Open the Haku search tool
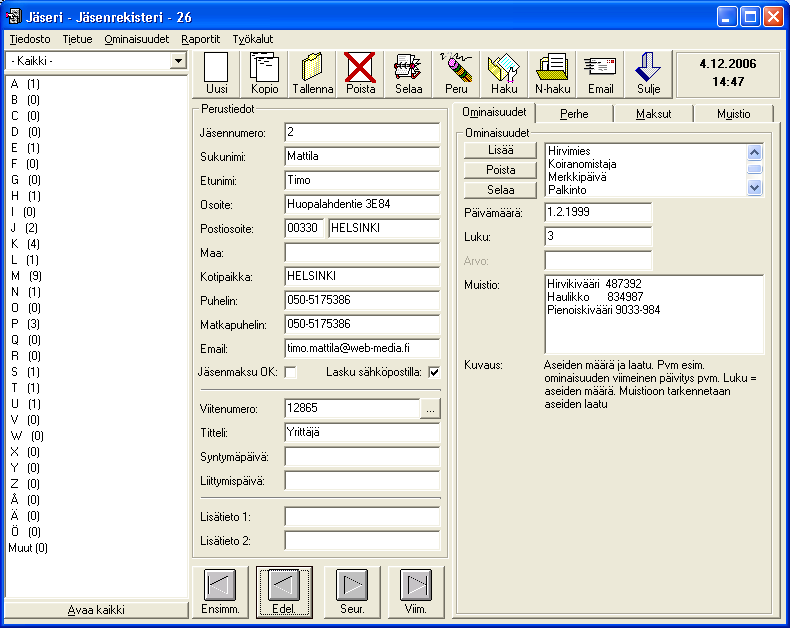Viewport: 790px width, 628px height. pyautogui.click(x=504, y=74)
